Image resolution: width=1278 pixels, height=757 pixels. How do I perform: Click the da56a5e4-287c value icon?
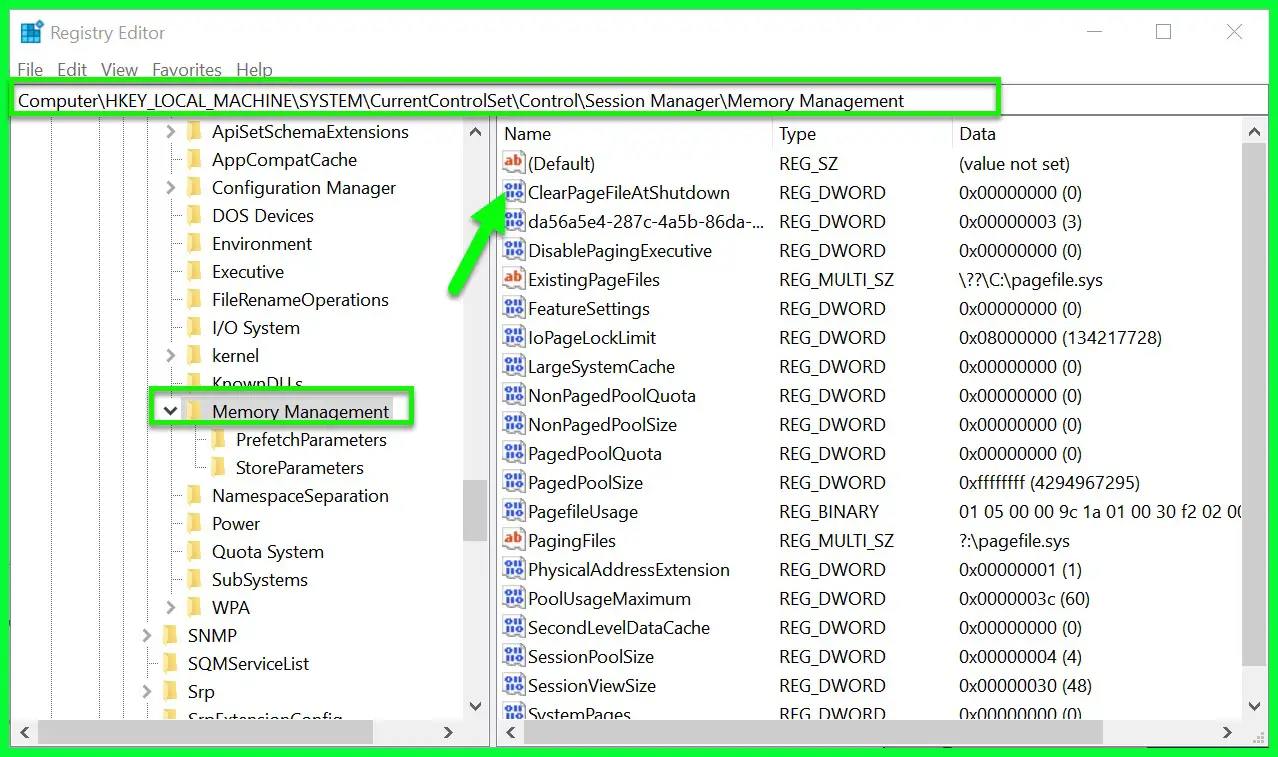pos(514,222)
